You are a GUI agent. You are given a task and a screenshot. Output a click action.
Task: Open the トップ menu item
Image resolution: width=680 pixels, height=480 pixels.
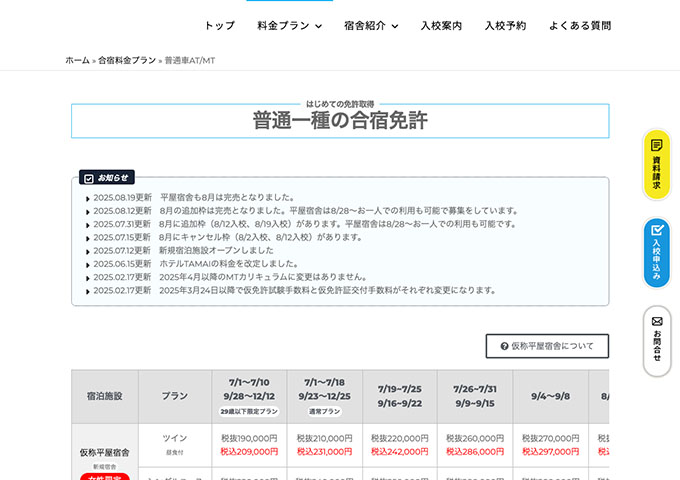(x=219, y=26)
